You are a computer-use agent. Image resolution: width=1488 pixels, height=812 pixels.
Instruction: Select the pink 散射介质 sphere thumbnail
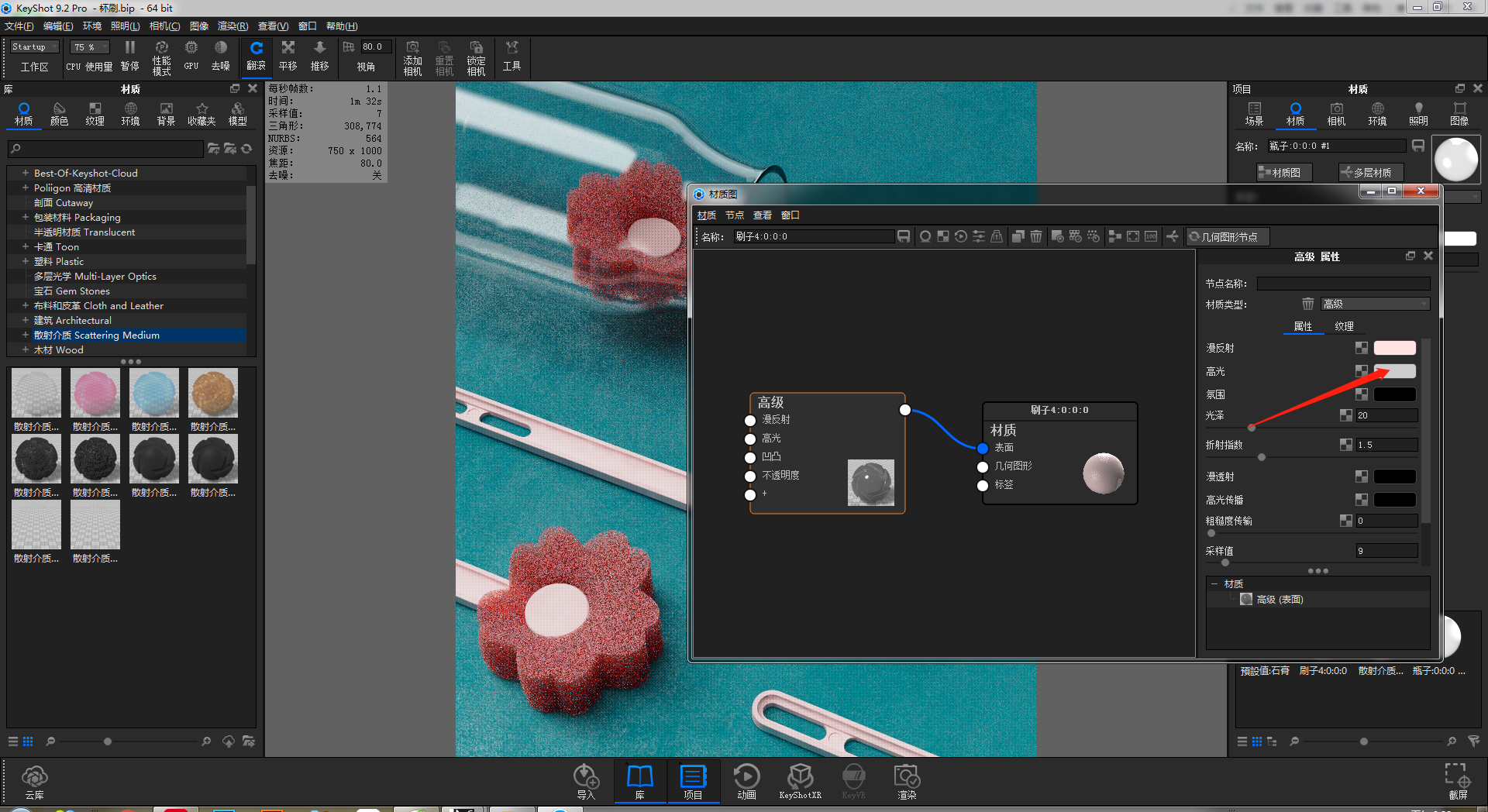[x=95, y=393]
